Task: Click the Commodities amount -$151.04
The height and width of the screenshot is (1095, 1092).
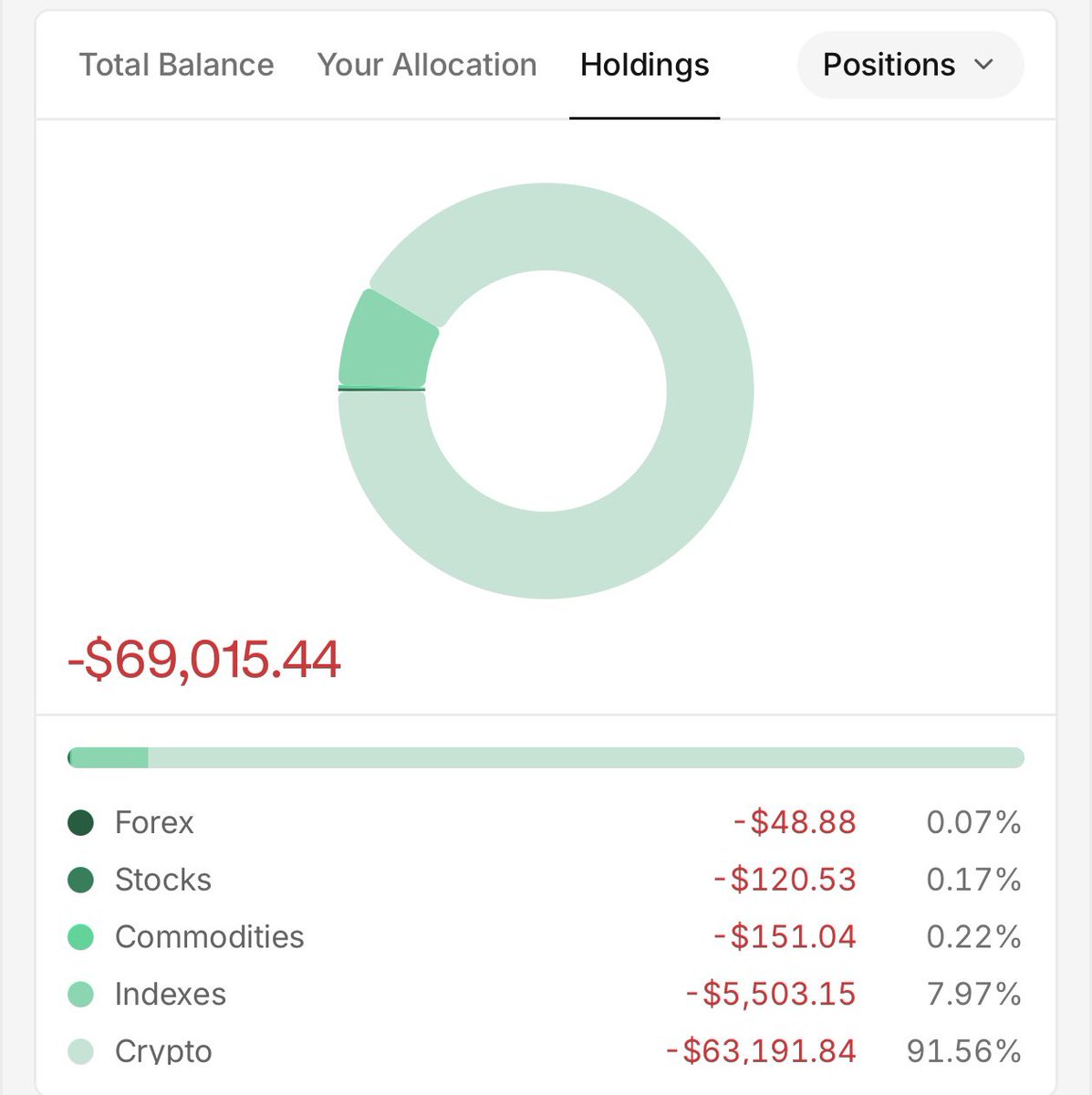Action: pyautogui.click(x=785, y=937)
